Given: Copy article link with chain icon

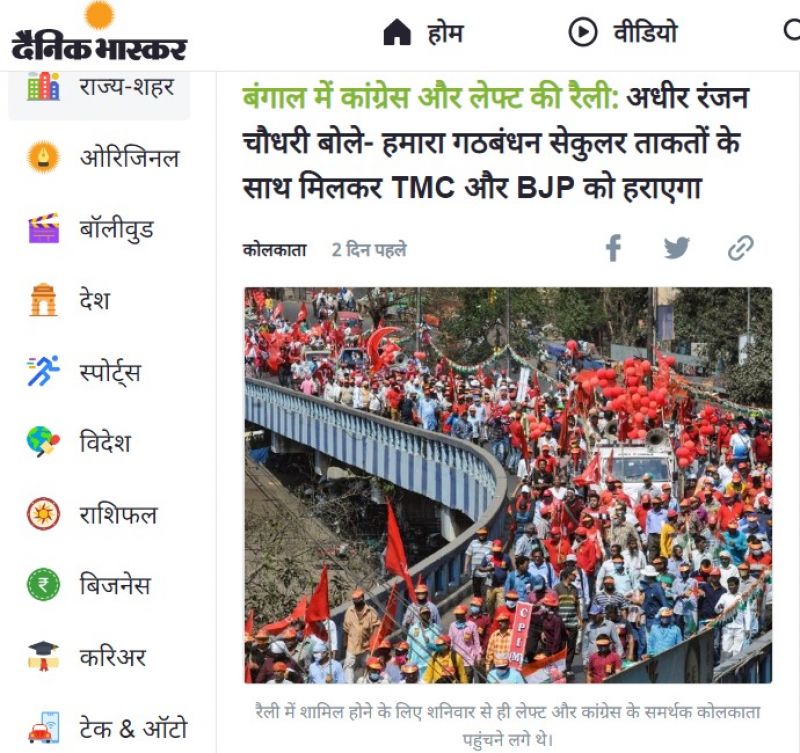Looking at the screenshot, I should tap(740, 248).
